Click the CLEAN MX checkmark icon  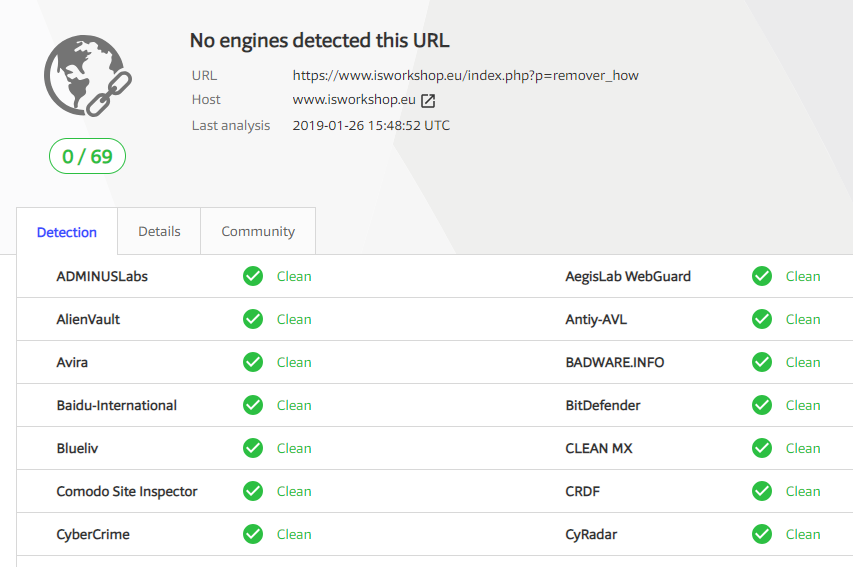[762, 448]
